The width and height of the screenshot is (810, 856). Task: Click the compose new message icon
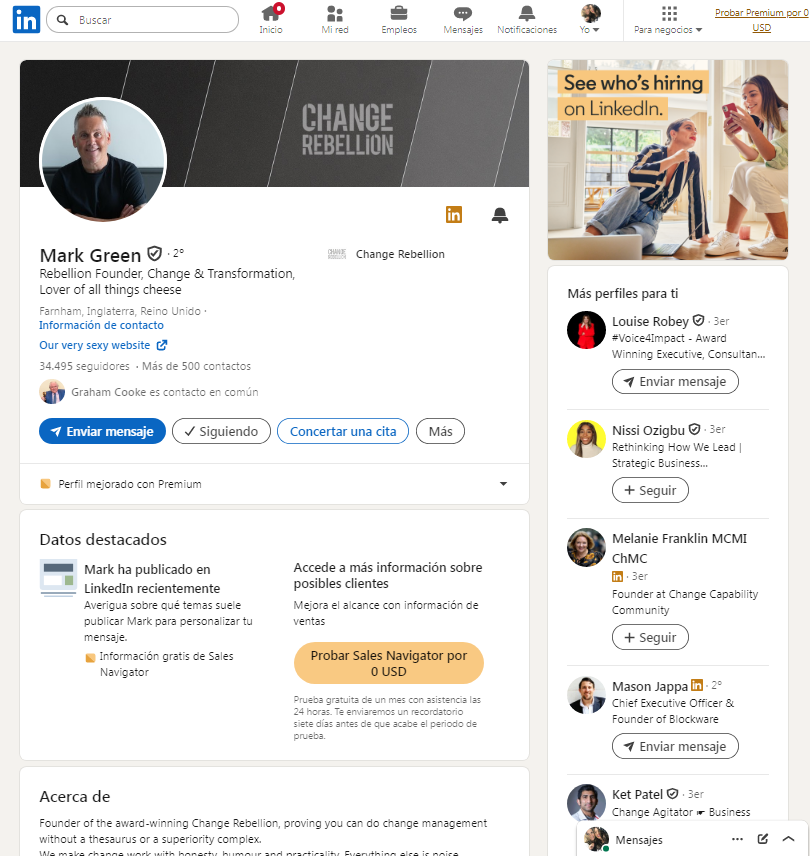[x=763, y=839]
